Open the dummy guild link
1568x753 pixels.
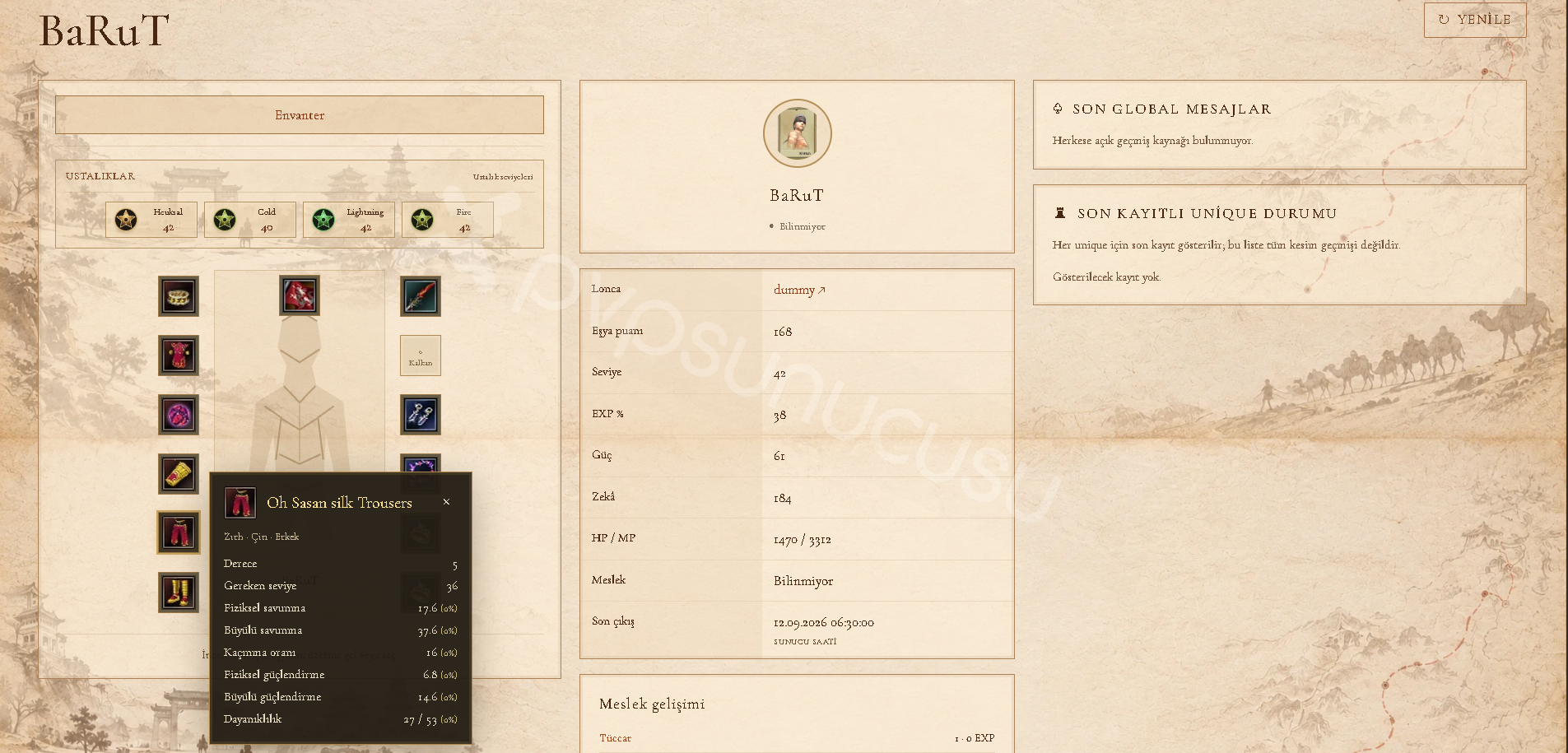[799, 290]
